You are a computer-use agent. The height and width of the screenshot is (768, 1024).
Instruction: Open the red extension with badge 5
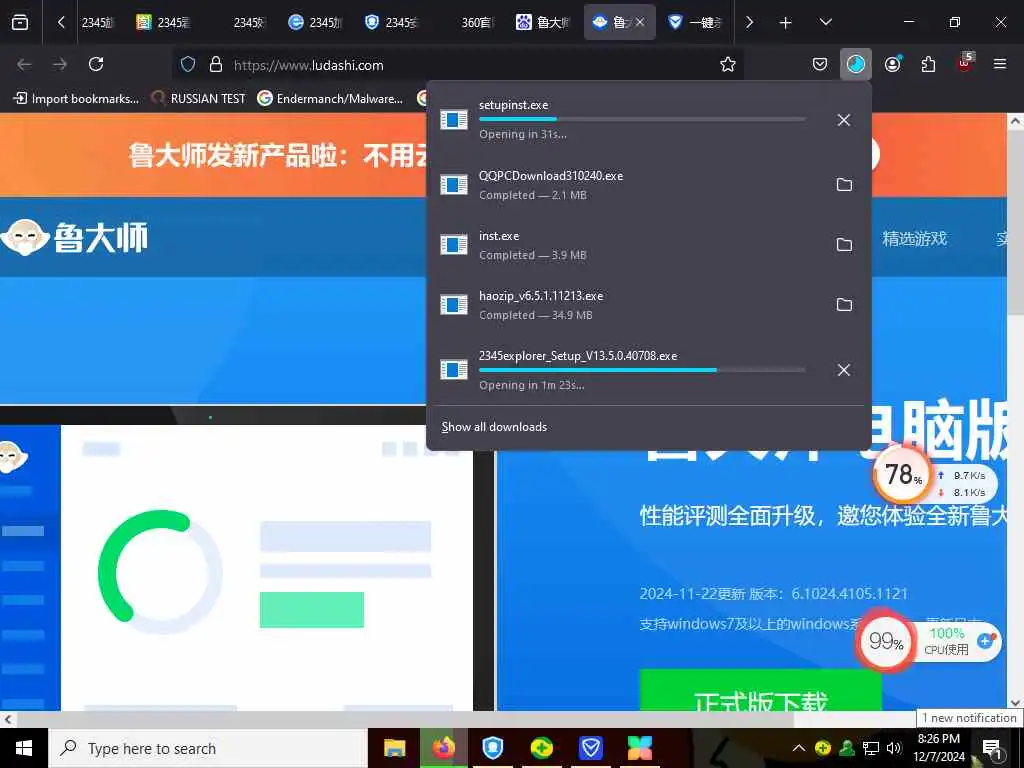[x=965, y=63]
